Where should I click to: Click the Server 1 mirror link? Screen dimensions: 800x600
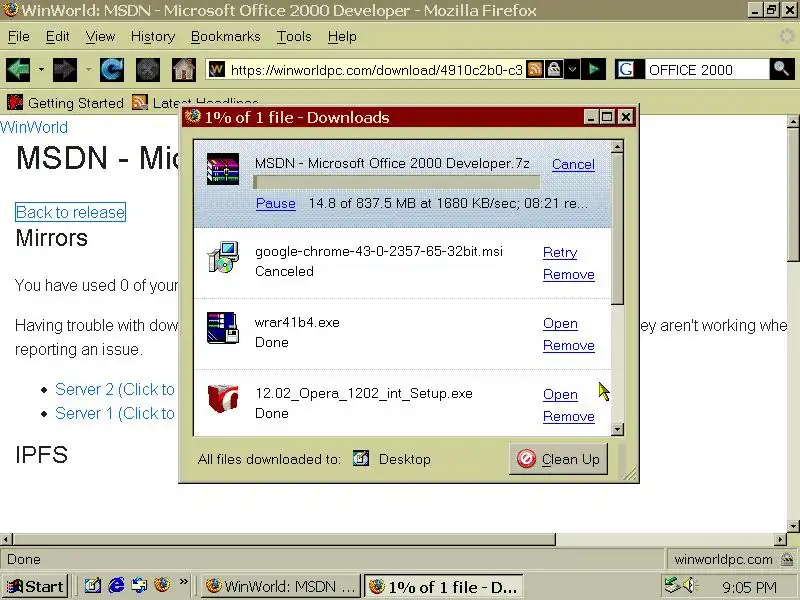pos(115,413)
